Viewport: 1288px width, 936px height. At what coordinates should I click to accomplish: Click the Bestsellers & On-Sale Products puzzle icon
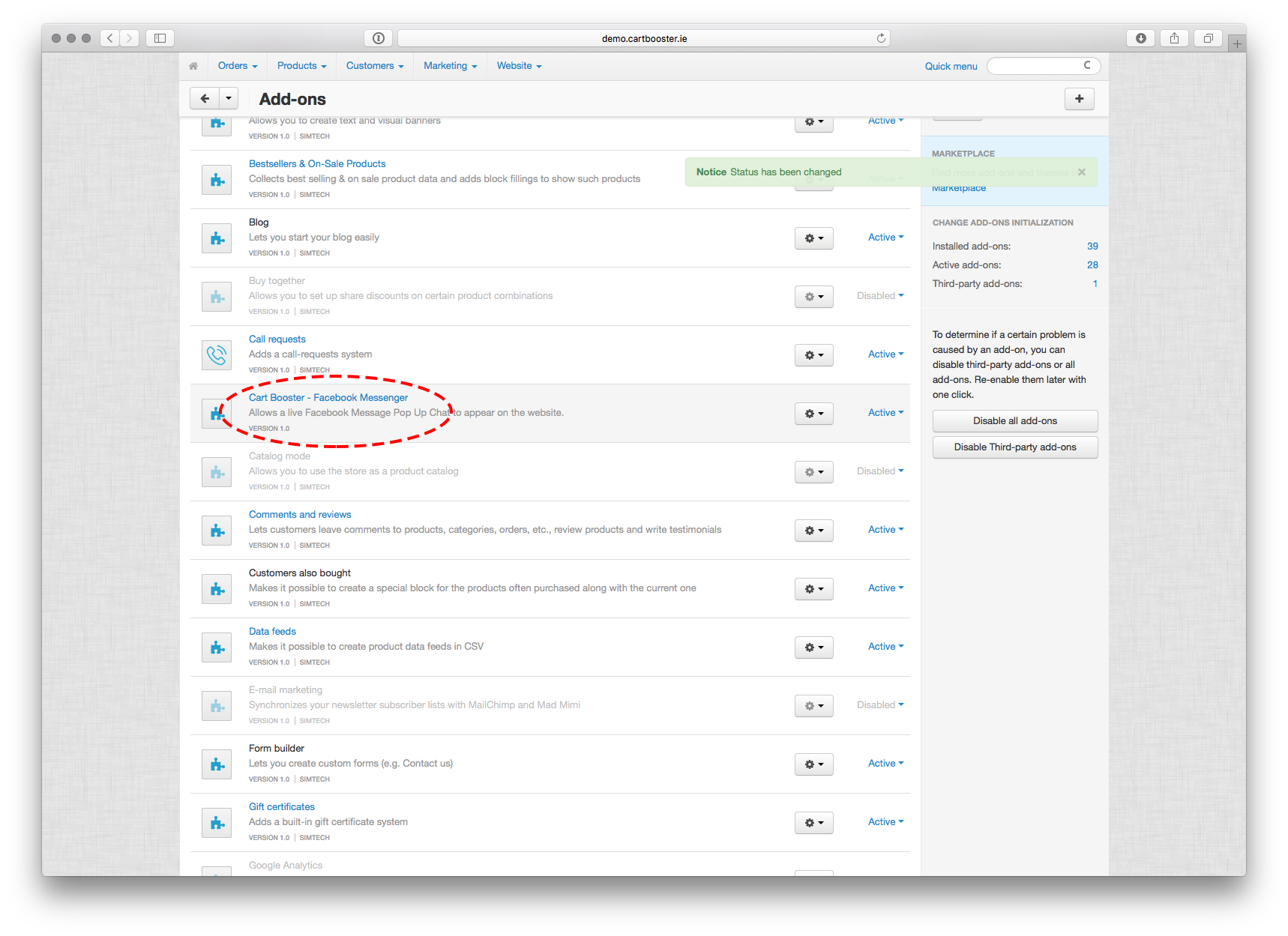point(217,180)
